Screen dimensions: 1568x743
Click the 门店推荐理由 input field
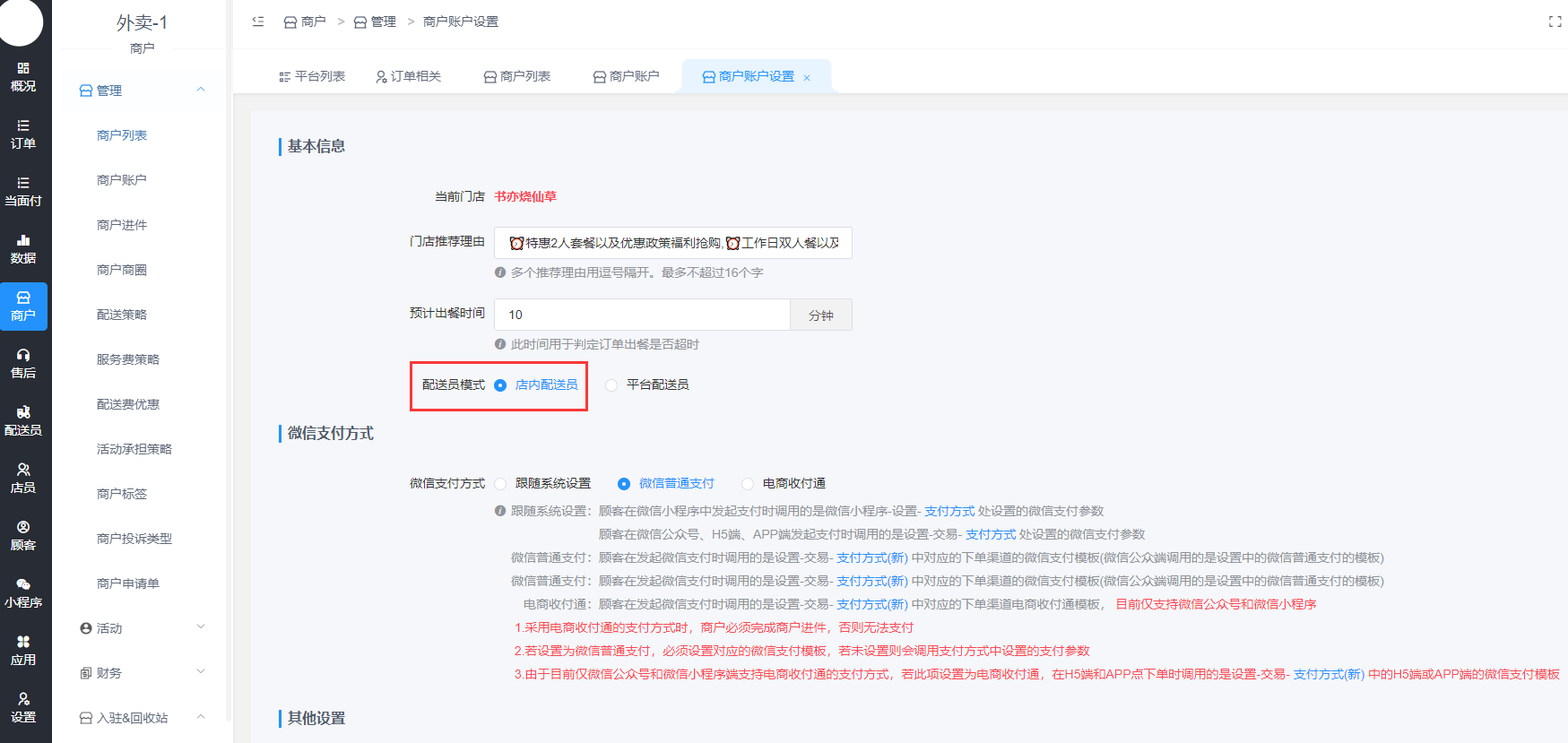(673, 243)
